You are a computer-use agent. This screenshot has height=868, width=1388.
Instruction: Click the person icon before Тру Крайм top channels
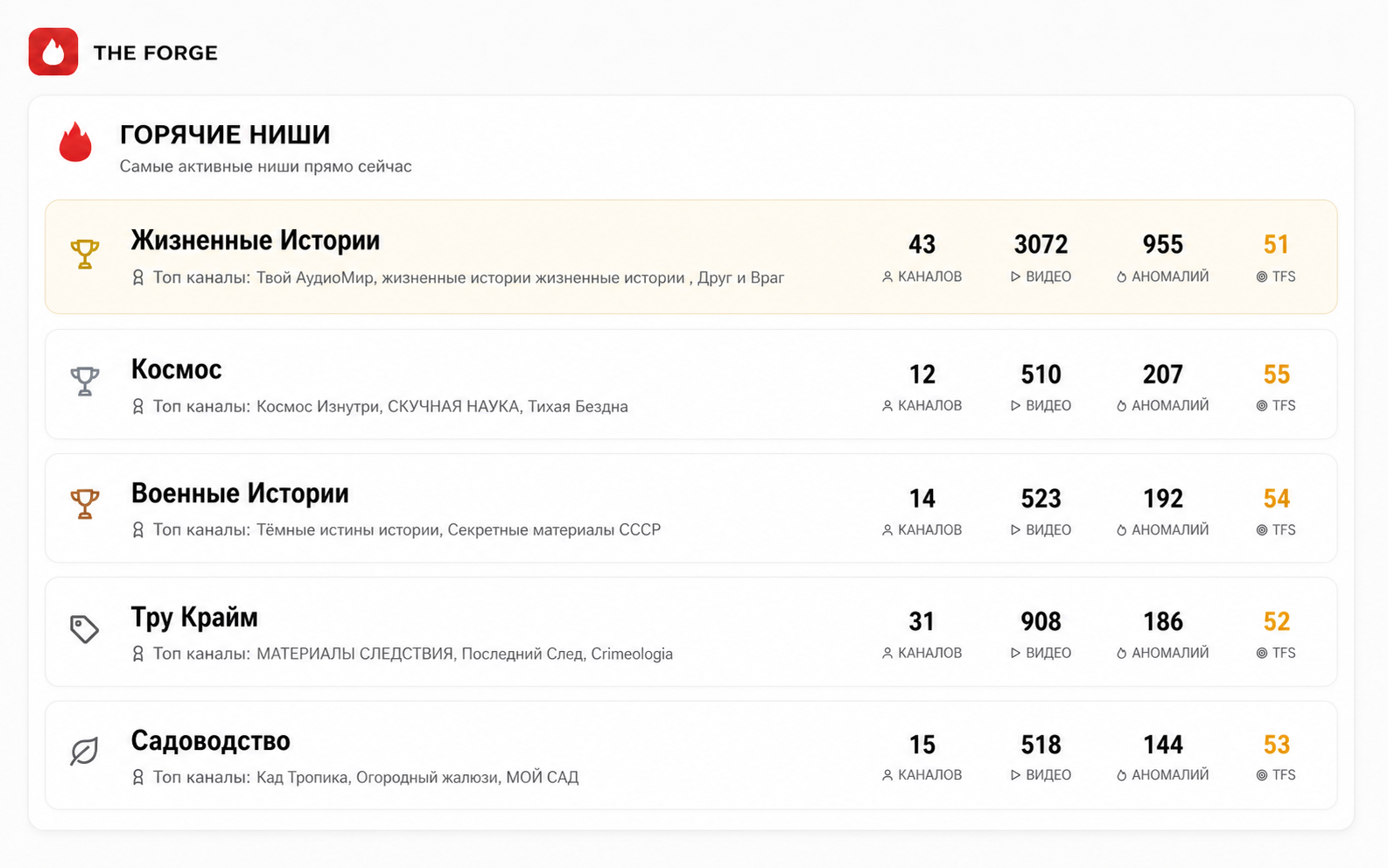[x=137, y=654]
